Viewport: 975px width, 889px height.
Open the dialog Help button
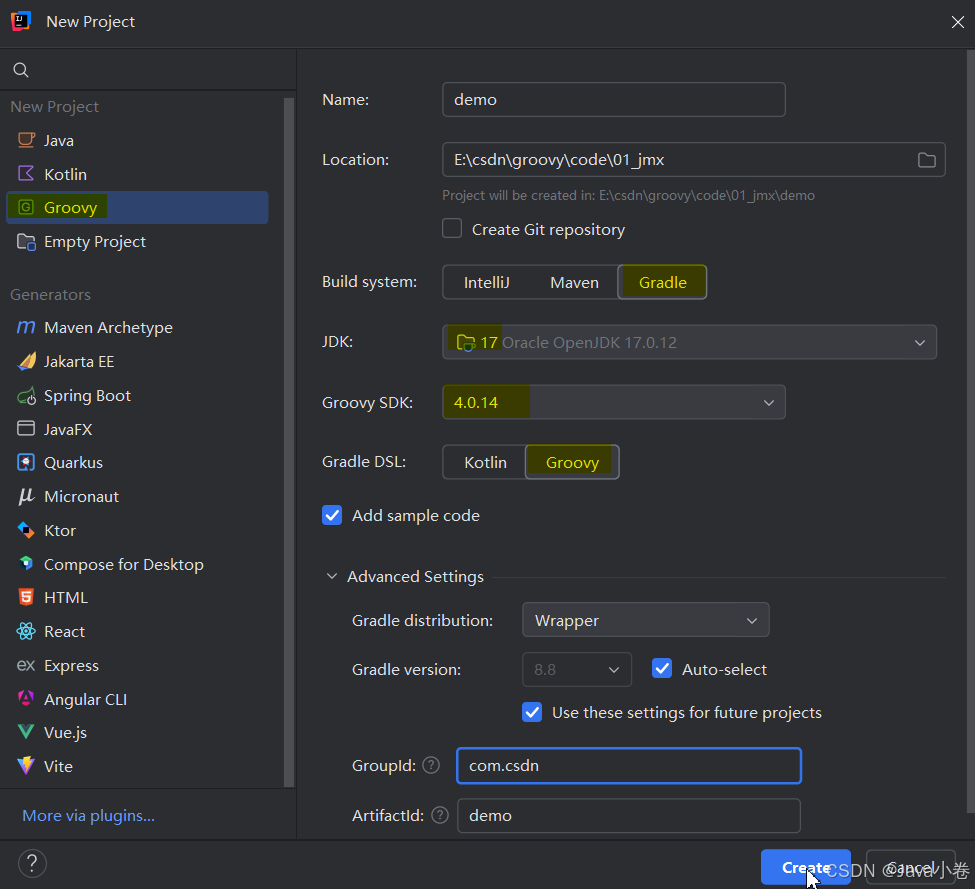(x=32, y=863)
